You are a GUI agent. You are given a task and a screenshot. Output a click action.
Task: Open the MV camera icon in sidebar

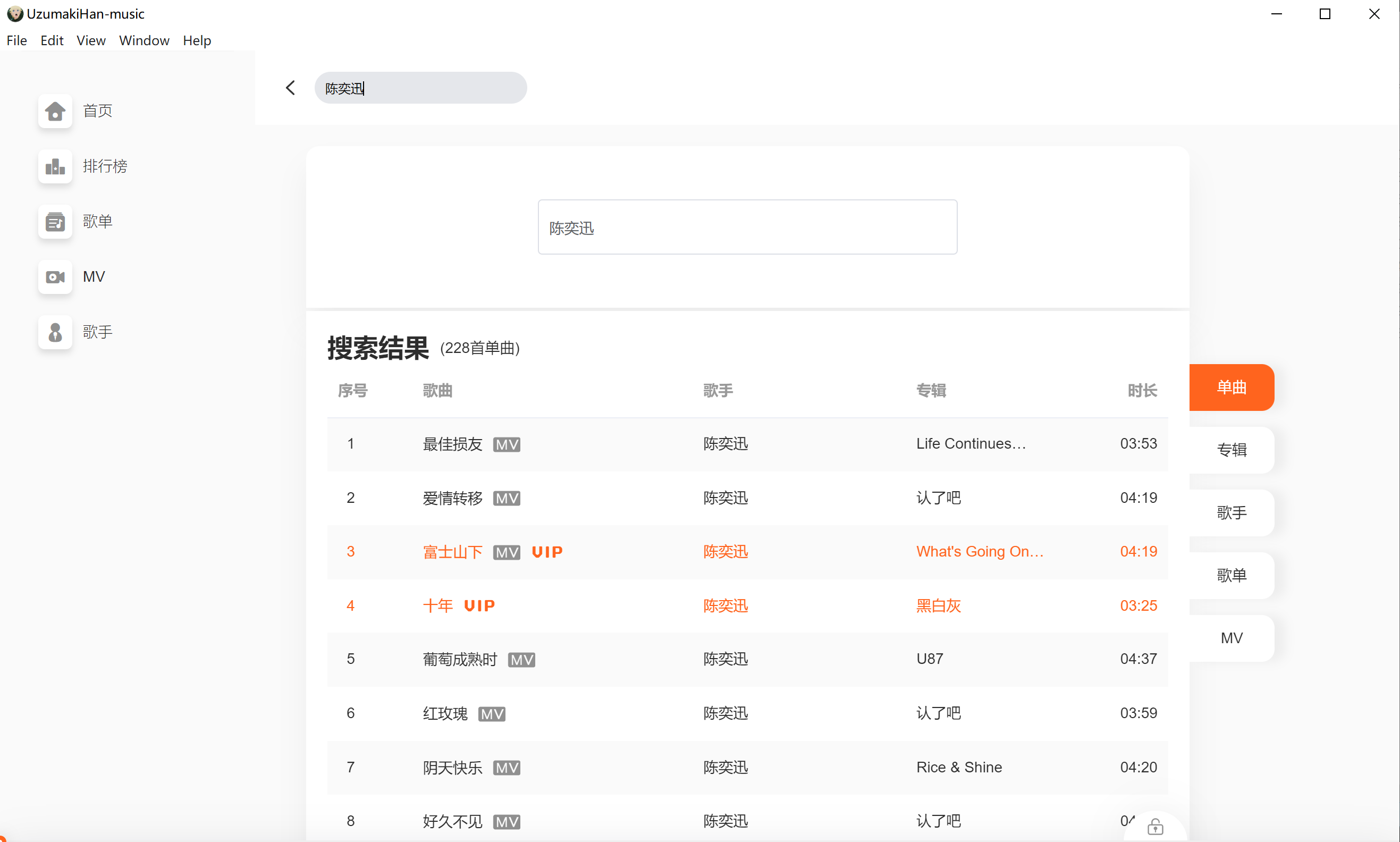(x=55, y=277)
